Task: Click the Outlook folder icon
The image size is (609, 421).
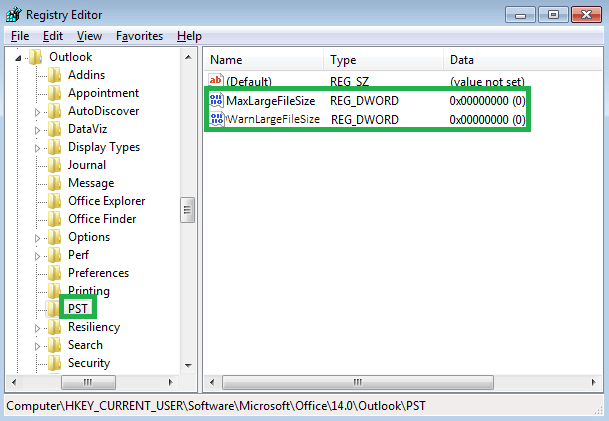Action: point(35,57)
